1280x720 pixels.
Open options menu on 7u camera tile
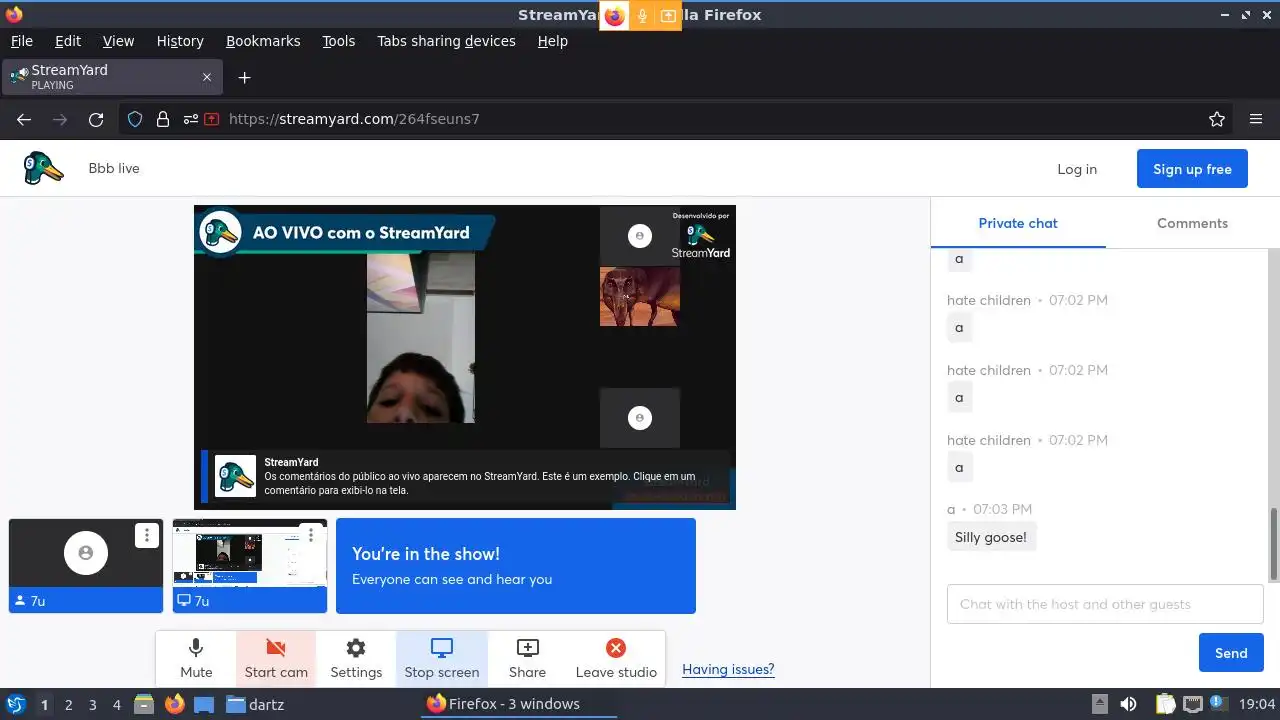click(147, 535)
